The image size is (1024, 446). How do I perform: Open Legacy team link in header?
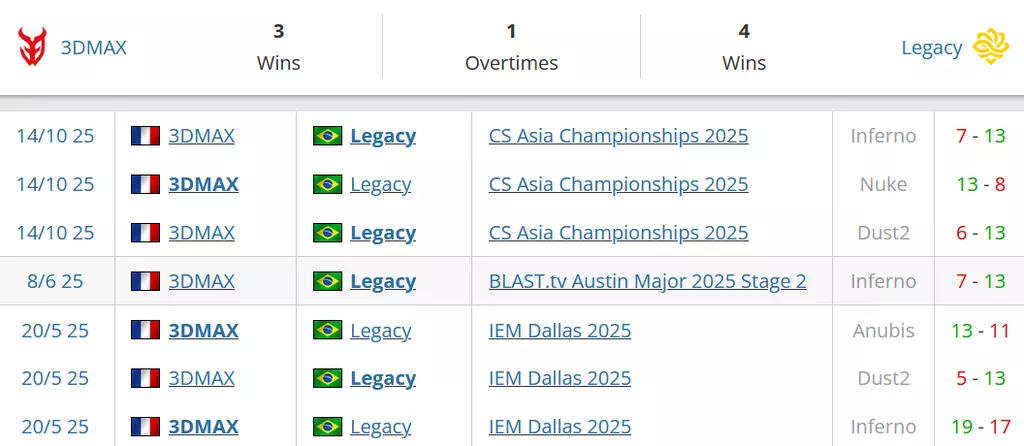pos(931,47)
